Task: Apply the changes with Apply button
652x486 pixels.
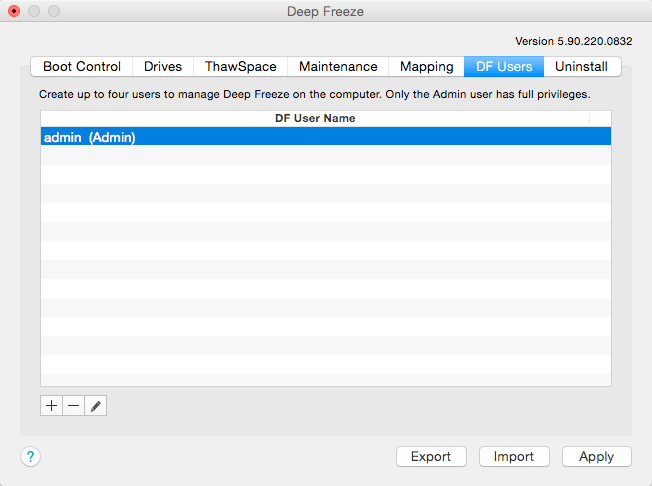Action: pyautogui.click(x=597, y=456)
